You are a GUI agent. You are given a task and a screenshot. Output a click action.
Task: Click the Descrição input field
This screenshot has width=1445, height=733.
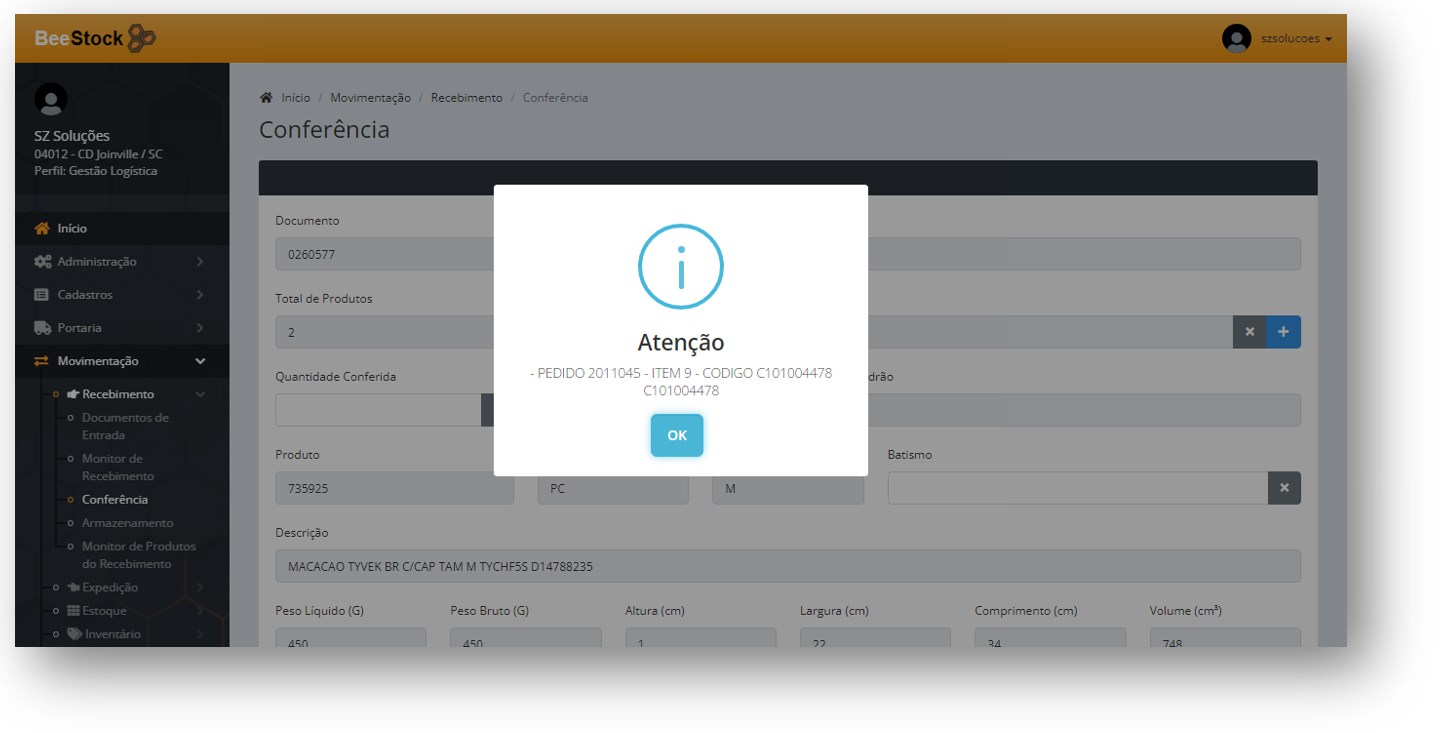pos(787,566)
